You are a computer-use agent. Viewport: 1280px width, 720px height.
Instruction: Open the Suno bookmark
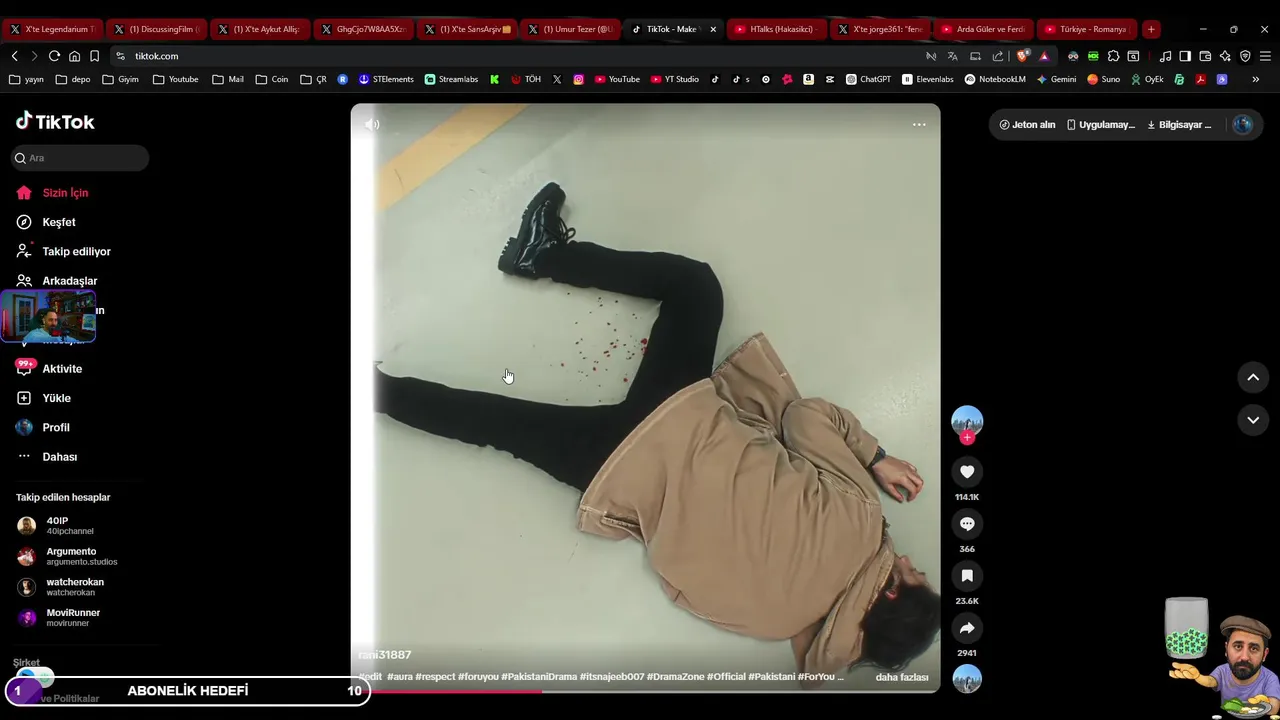pyautogui.click(x=1104, y=79)
